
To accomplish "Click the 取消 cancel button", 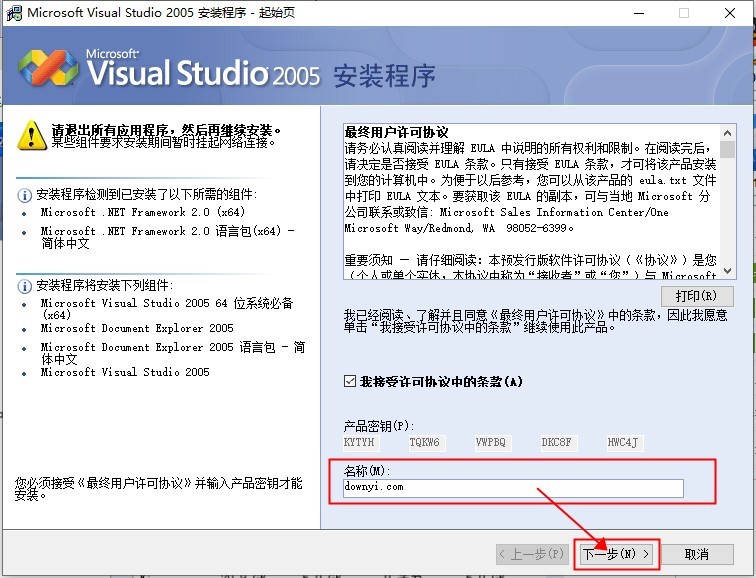I will pos(696,553).
